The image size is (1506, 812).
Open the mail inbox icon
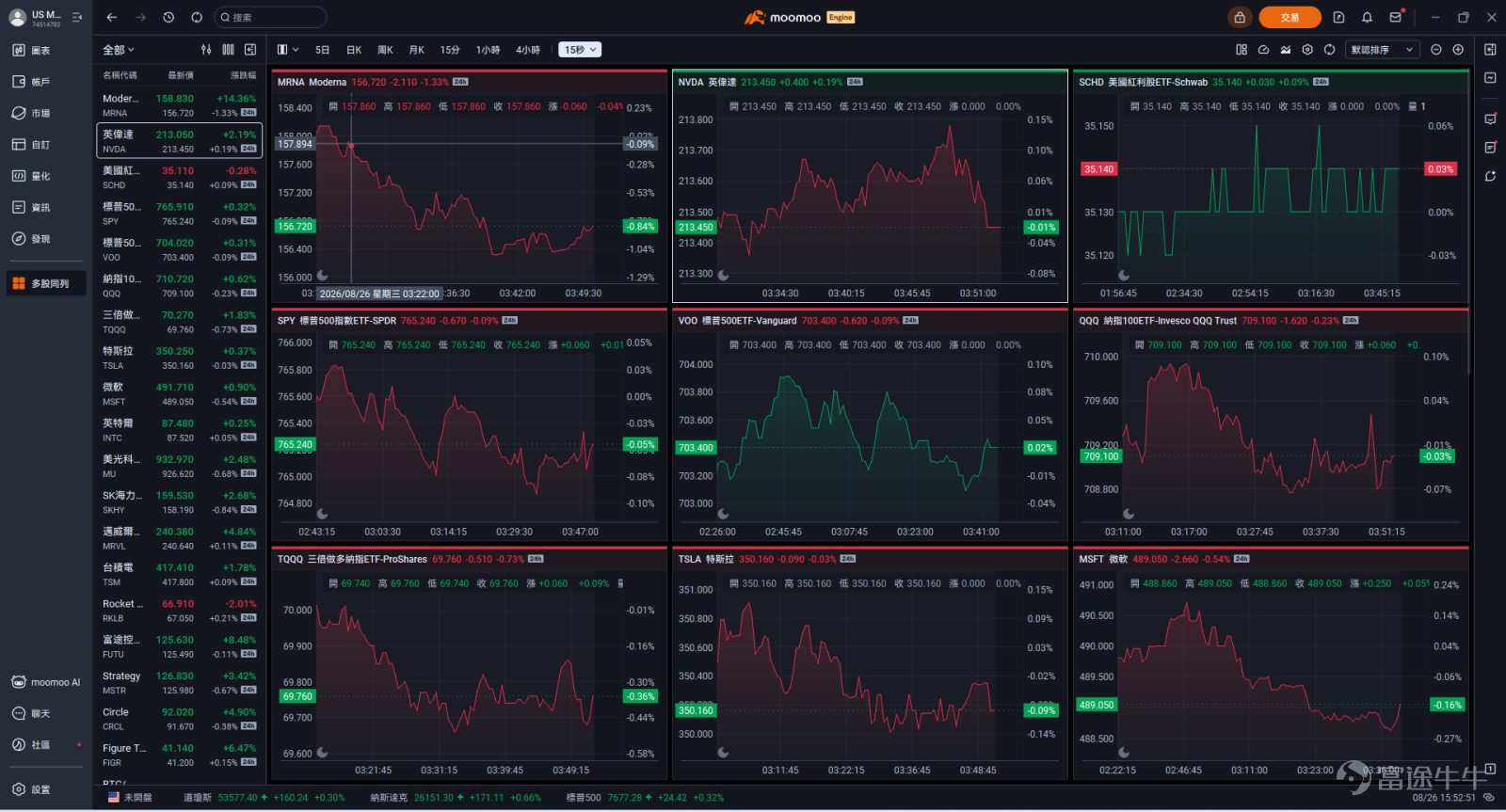click(1396, 17)
